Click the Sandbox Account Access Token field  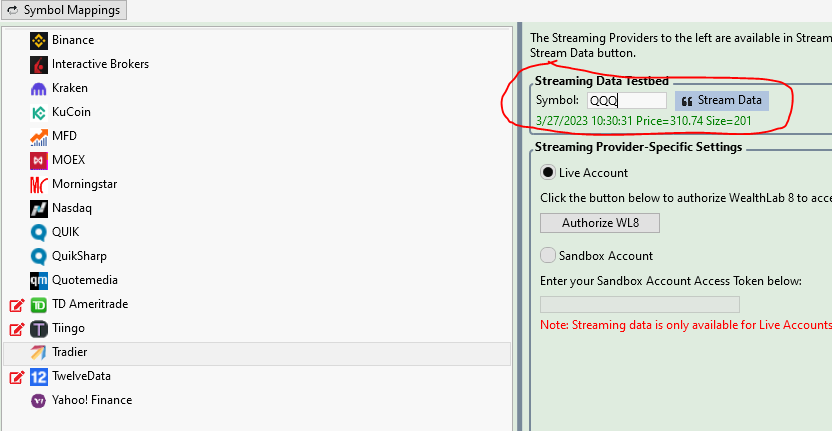639,304
